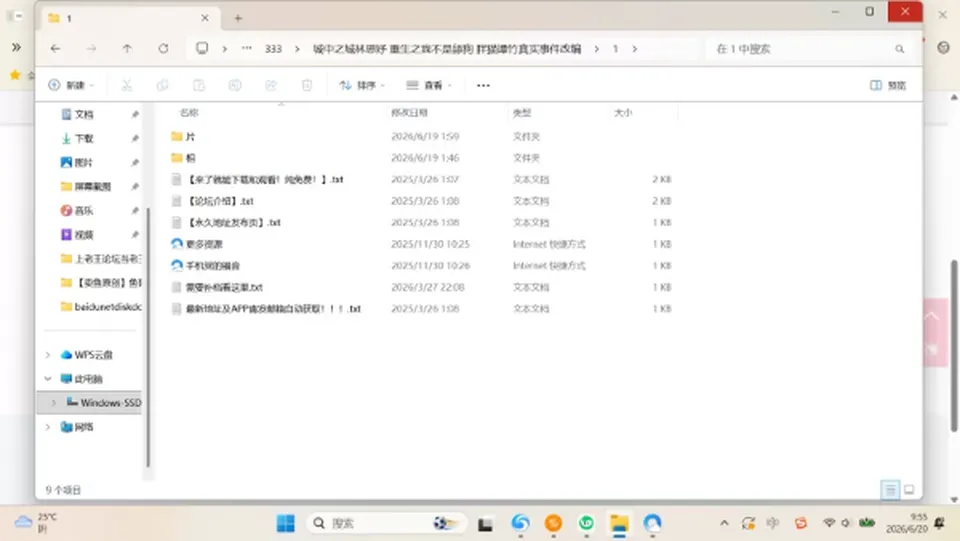
Task: Open the 排序 (Sort) dropdown
Action: click(x=362, y=85)
